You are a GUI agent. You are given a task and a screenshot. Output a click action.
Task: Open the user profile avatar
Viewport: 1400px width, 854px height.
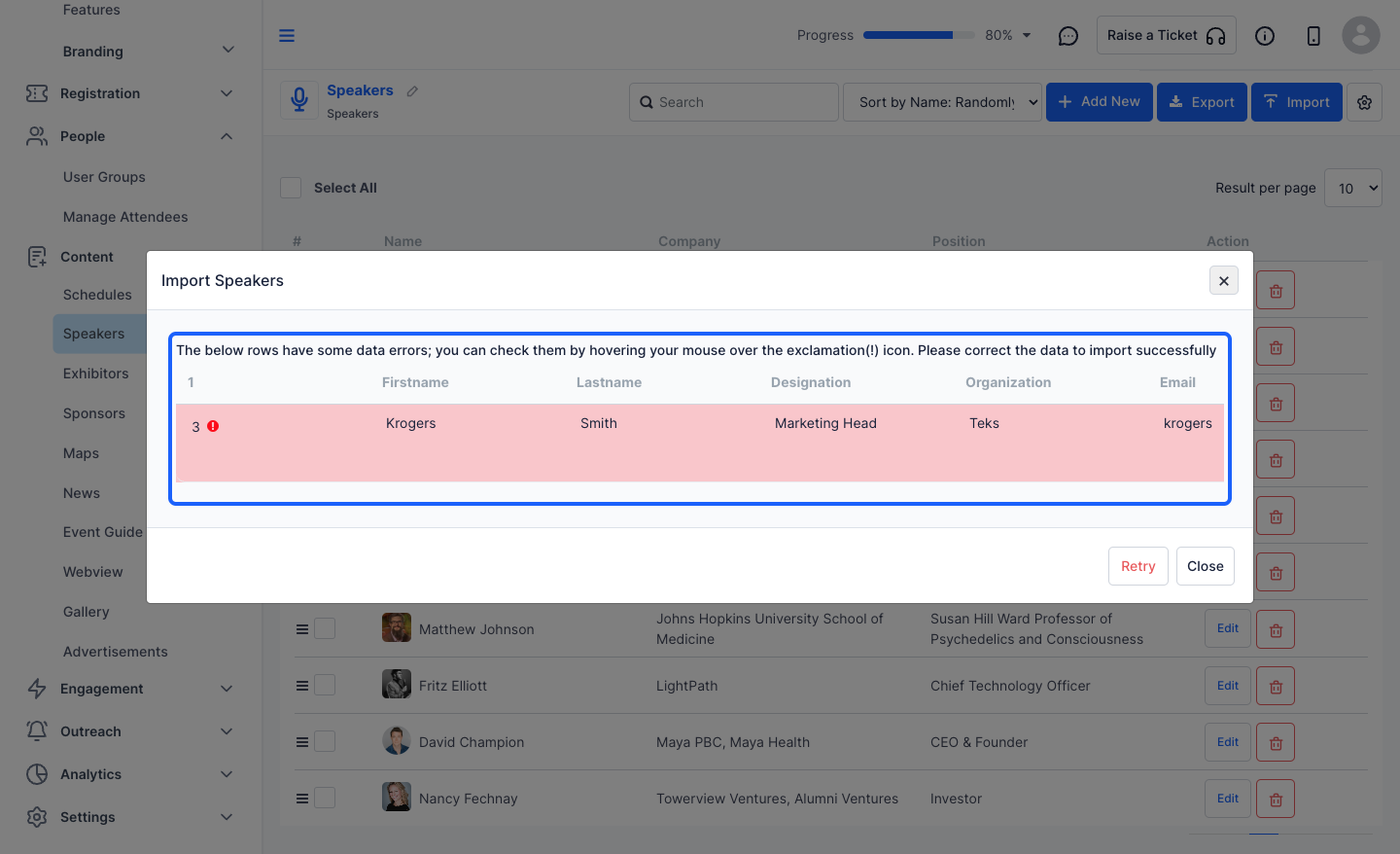(1361, 35)
